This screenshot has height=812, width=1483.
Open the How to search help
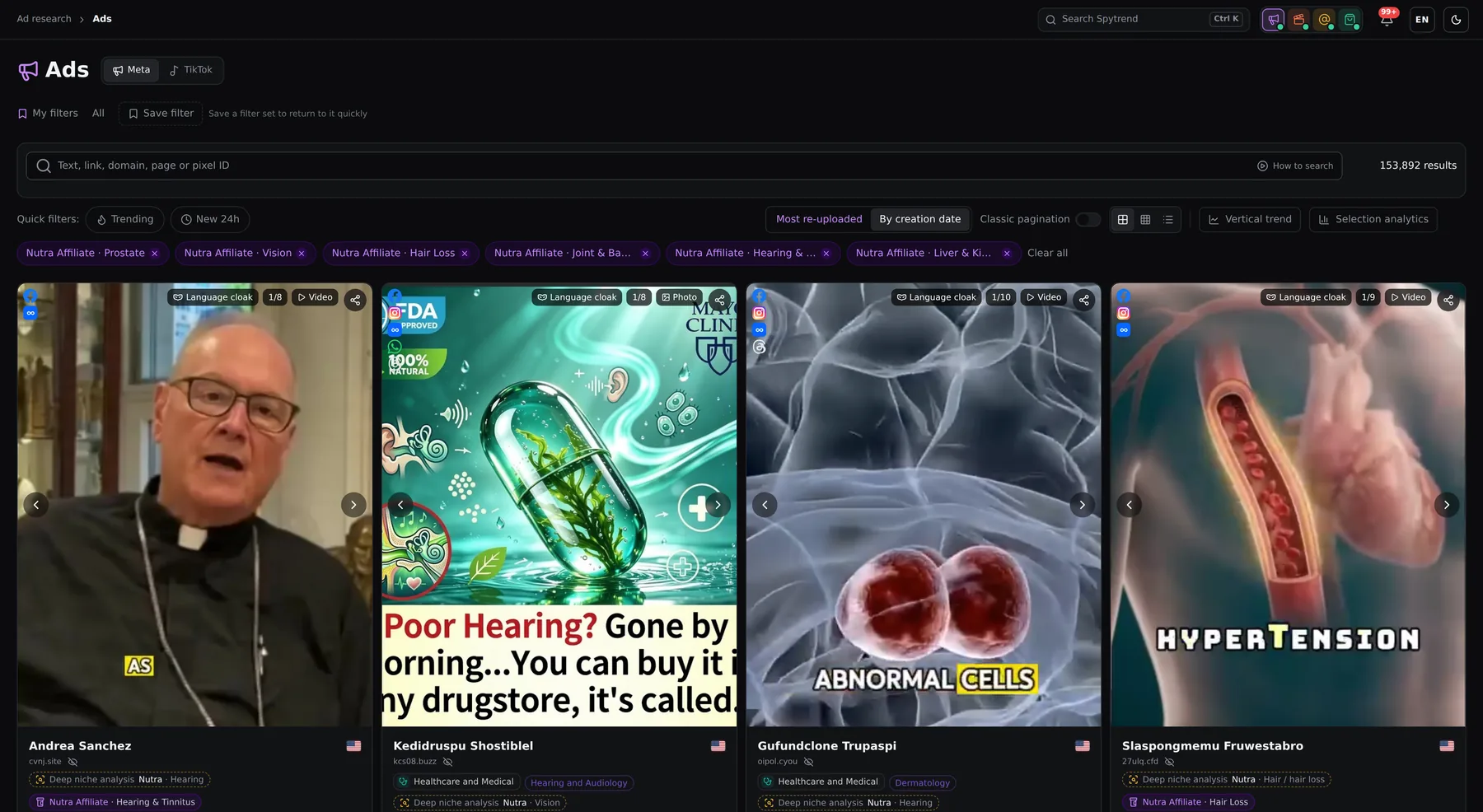click(1295, 166)
